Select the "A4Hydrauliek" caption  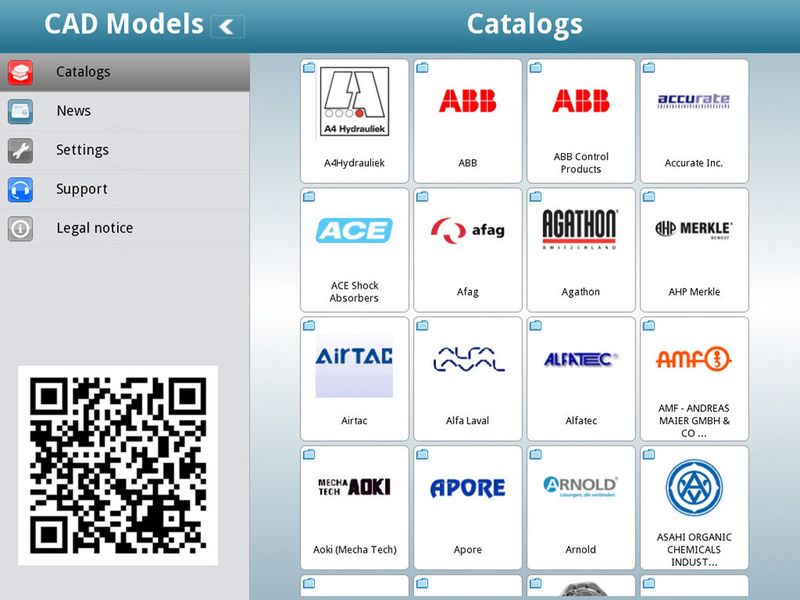tap(355, 163)
